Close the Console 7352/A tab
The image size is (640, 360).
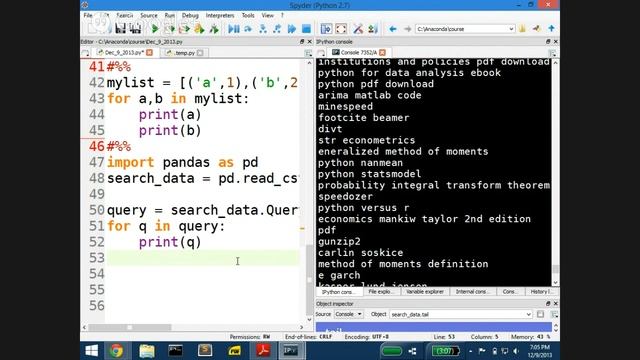click(x=382, y=53)
